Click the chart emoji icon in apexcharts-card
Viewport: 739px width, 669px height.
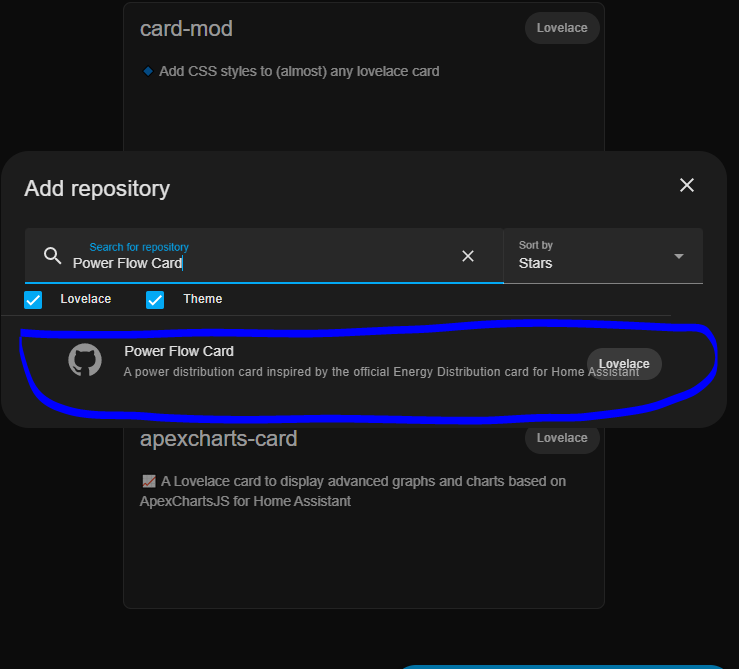(x=149, y=481)
